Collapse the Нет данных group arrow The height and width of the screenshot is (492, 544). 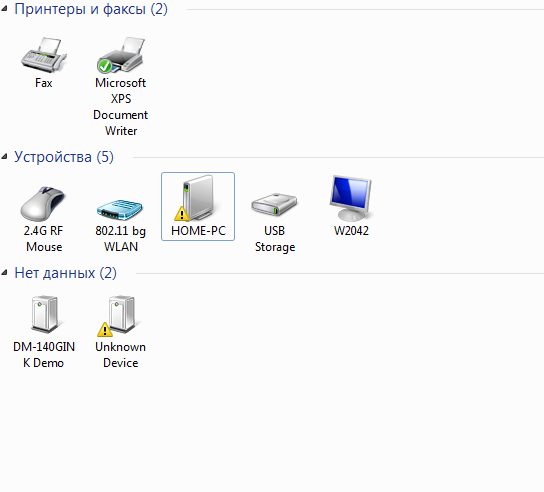4,273
